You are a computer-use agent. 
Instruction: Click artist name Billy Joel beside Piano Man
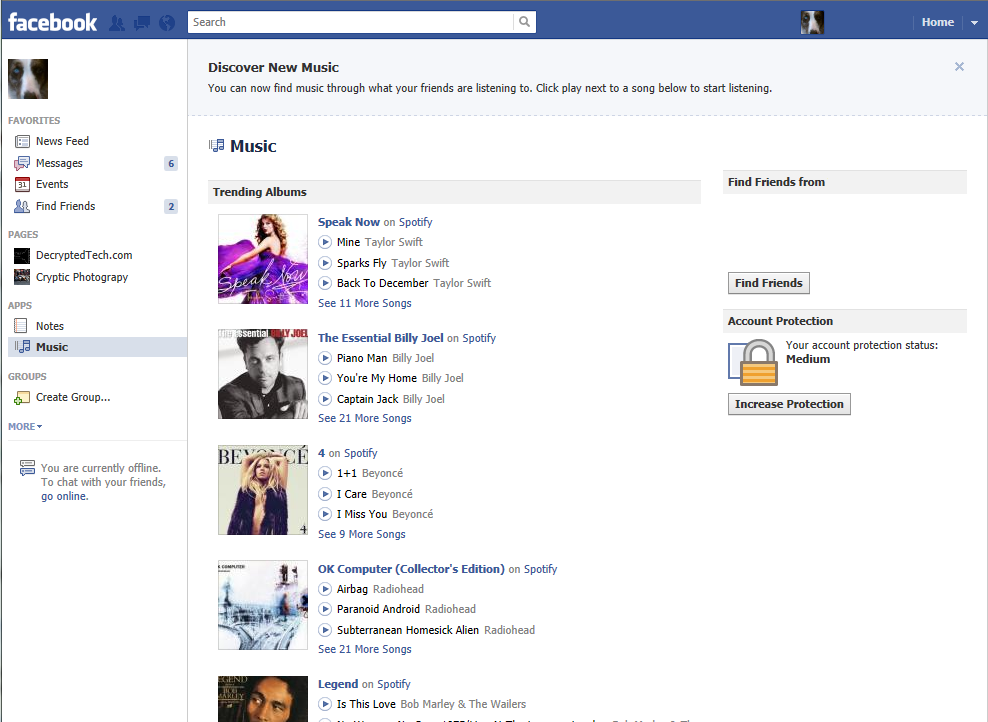click(x=413, y=358)
